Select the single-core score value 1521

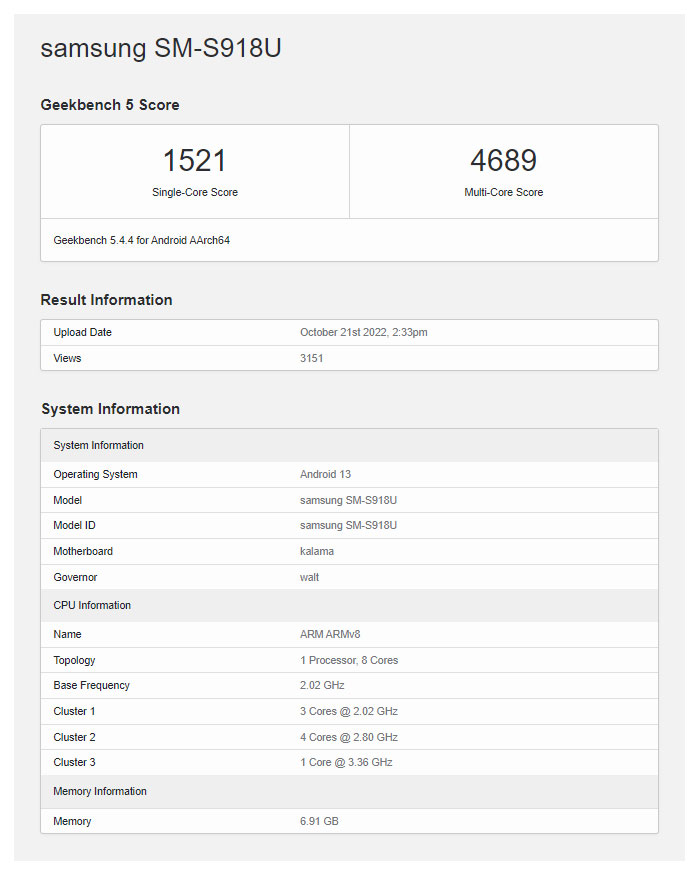[x=194, y=160]
